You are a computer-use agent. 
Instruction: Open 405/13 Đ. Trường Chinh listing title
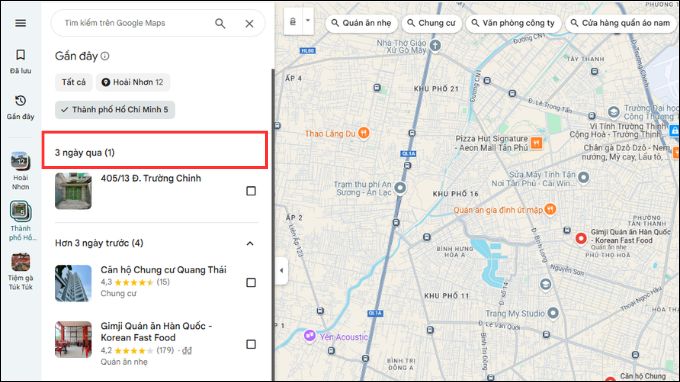click(151, 178)
